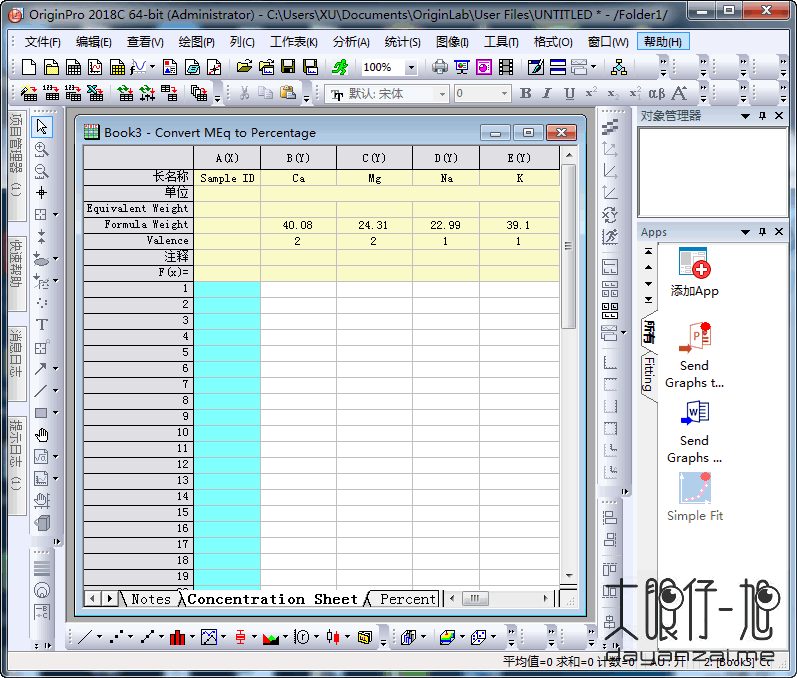797x678 pixels.
Task: Click the Sample ID long name cell
Action: pos(227,178)
